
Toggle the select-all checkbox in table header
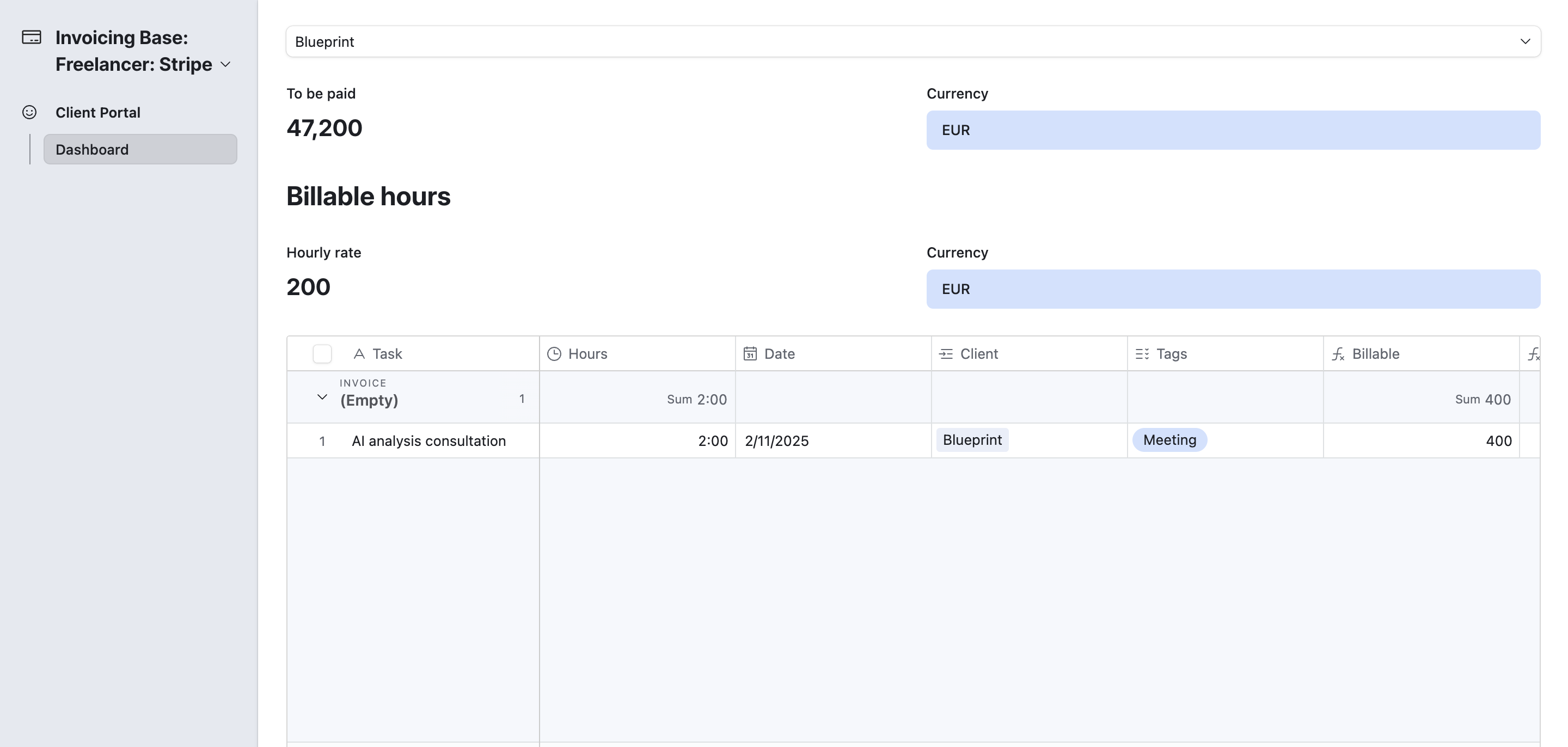[x=322, y=354]
